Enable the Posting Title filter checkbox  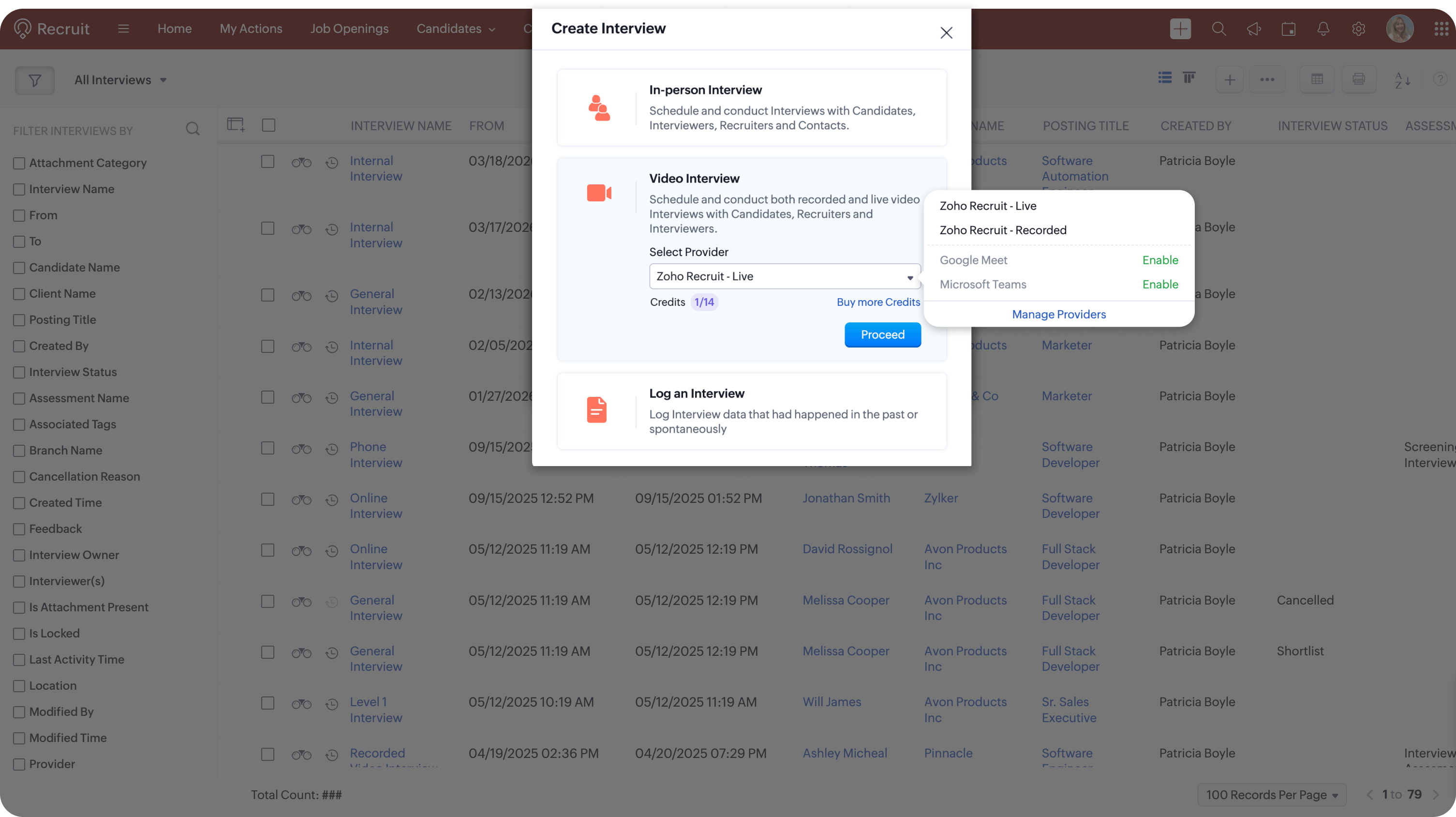click(x=19, y=320)
